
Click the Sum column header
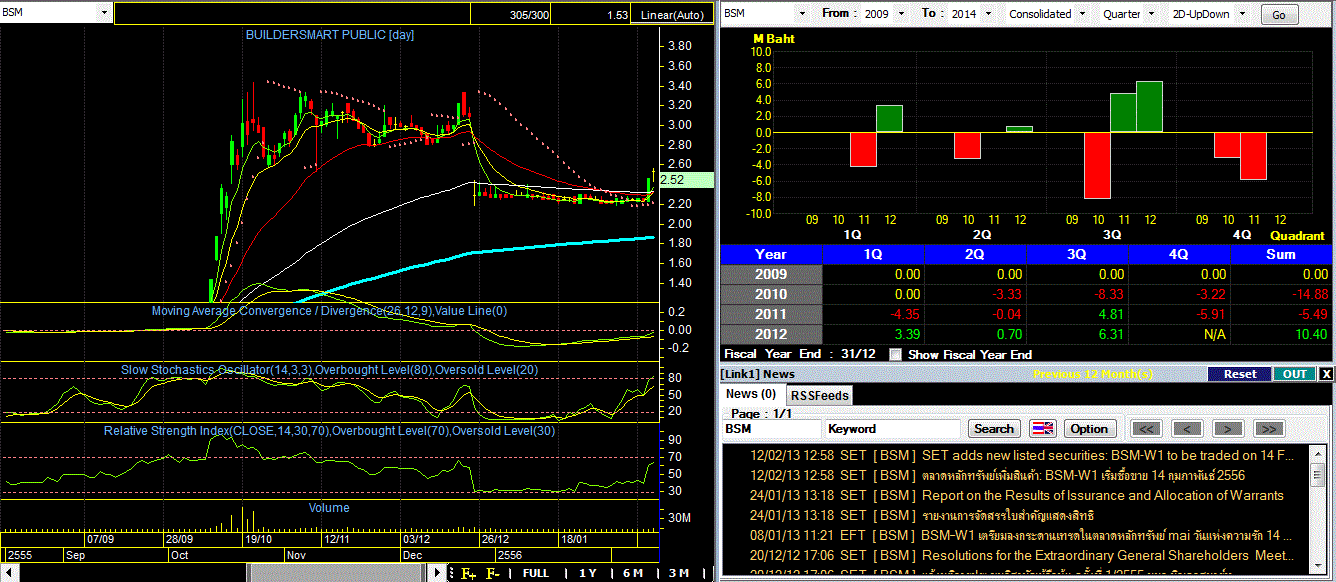pos(1281,254)
